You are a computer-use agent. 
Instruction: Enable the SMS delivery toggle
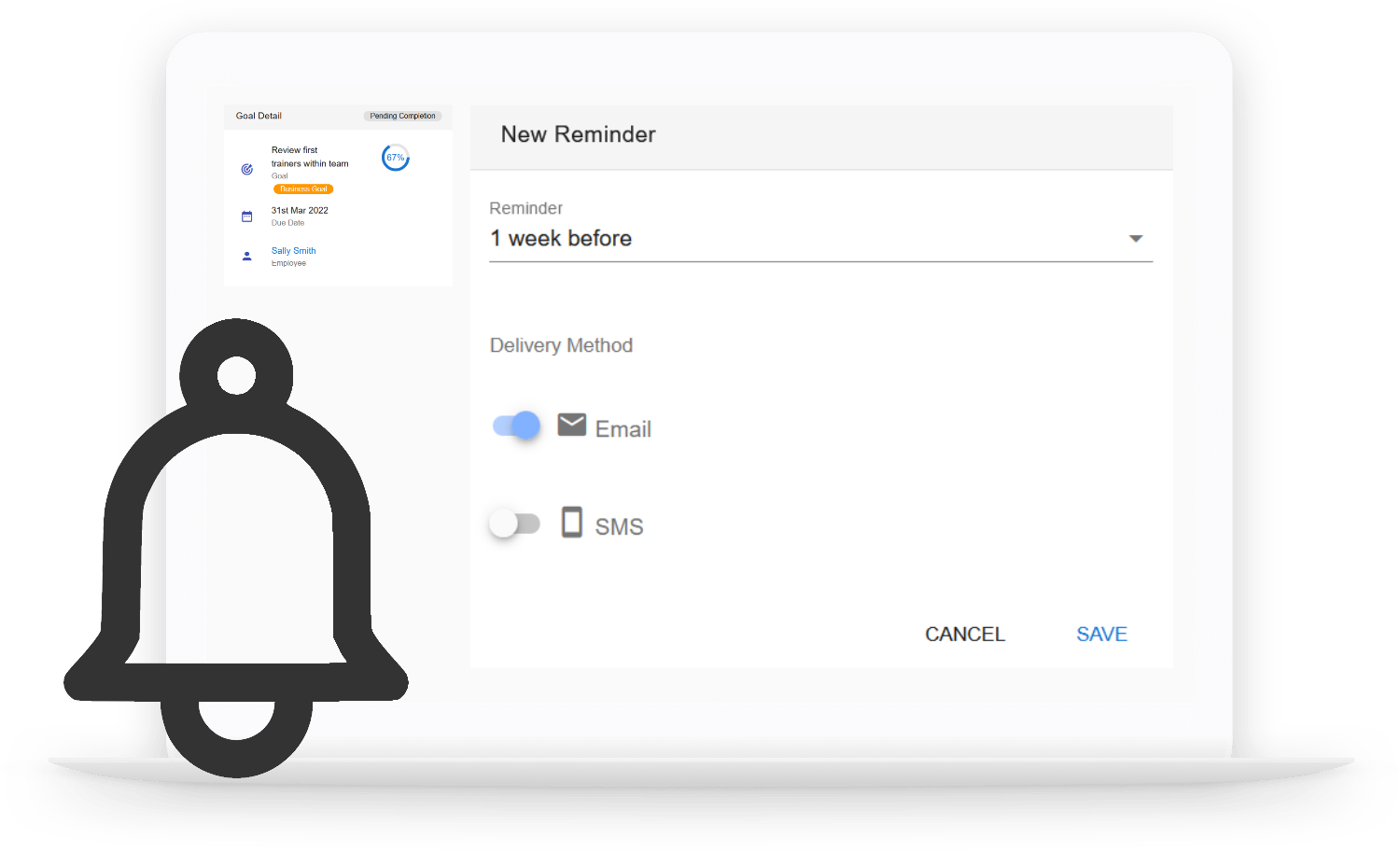pyautogui.click(x=515, y=524)
